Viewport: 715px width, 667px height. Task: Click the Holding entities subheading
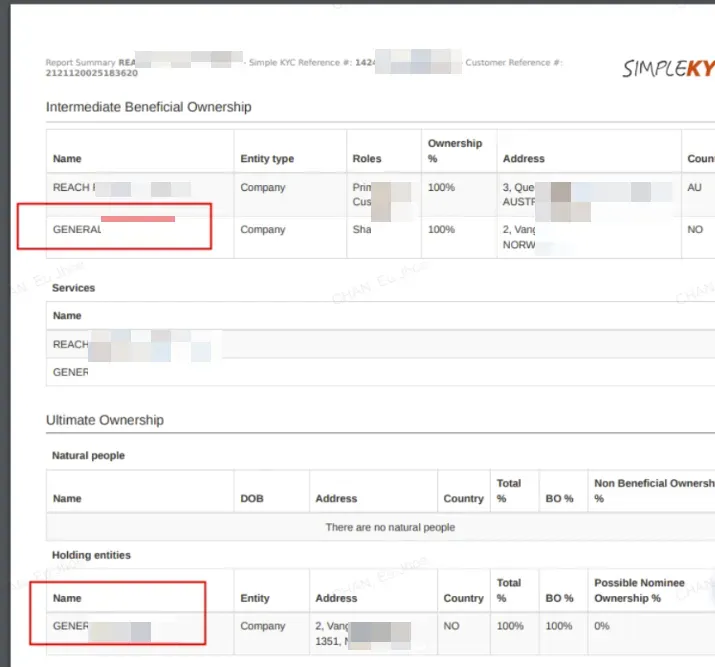(x=91, y=555)
